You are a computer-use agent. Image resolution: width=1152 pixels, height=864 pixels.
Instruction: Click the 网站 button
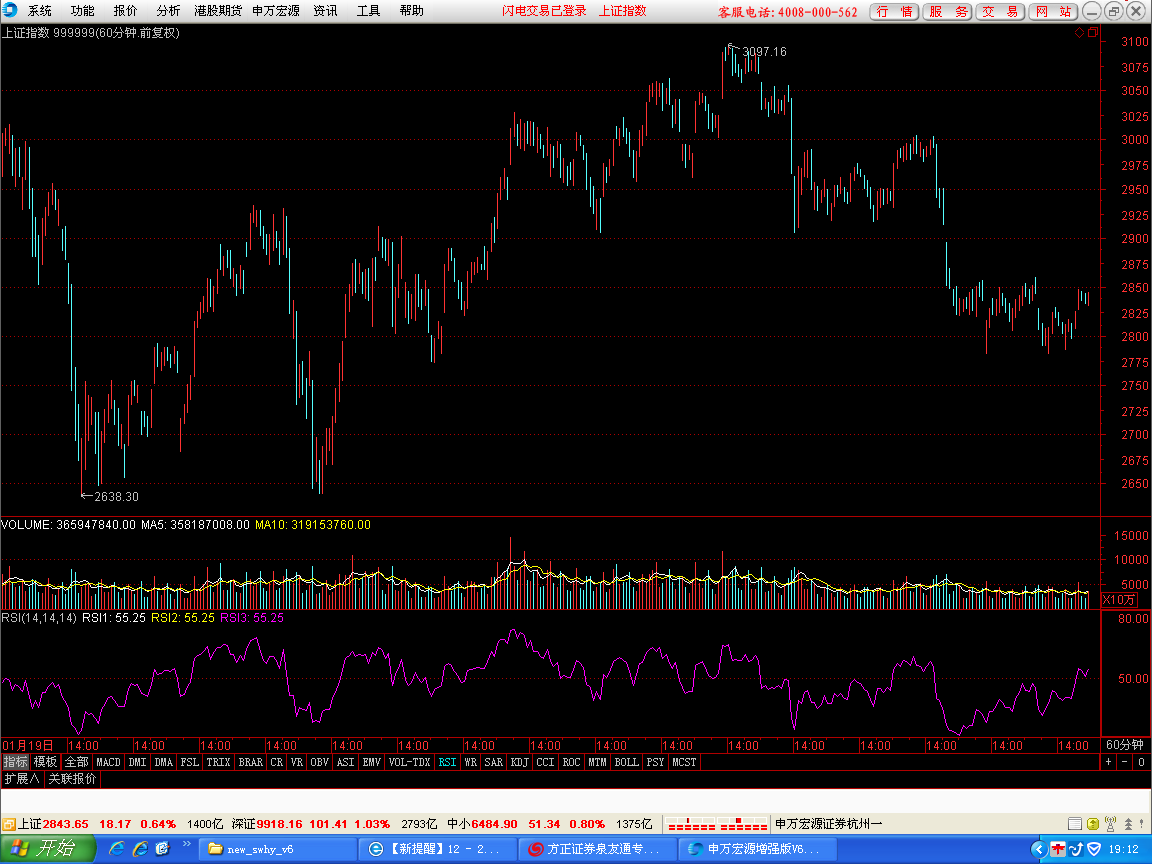click(1053, 11)
